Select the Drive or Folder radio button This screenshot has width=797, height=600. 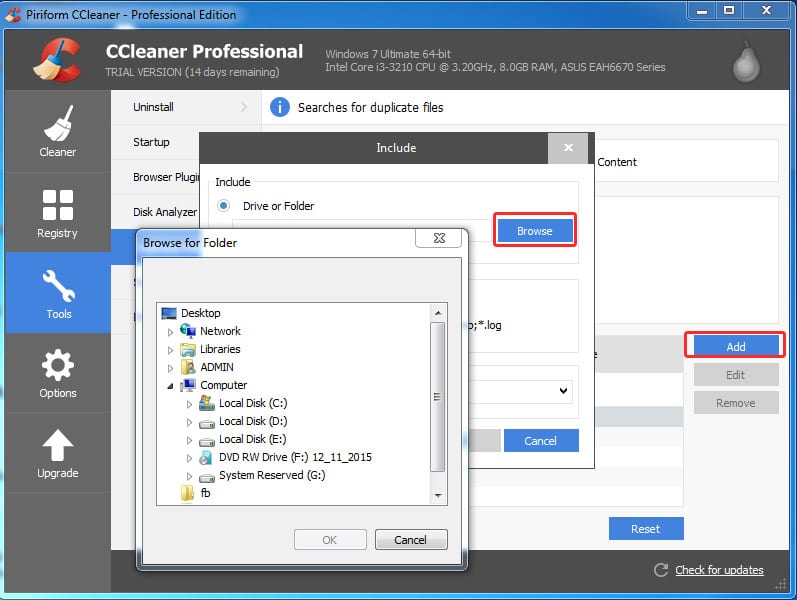[223, 206]
